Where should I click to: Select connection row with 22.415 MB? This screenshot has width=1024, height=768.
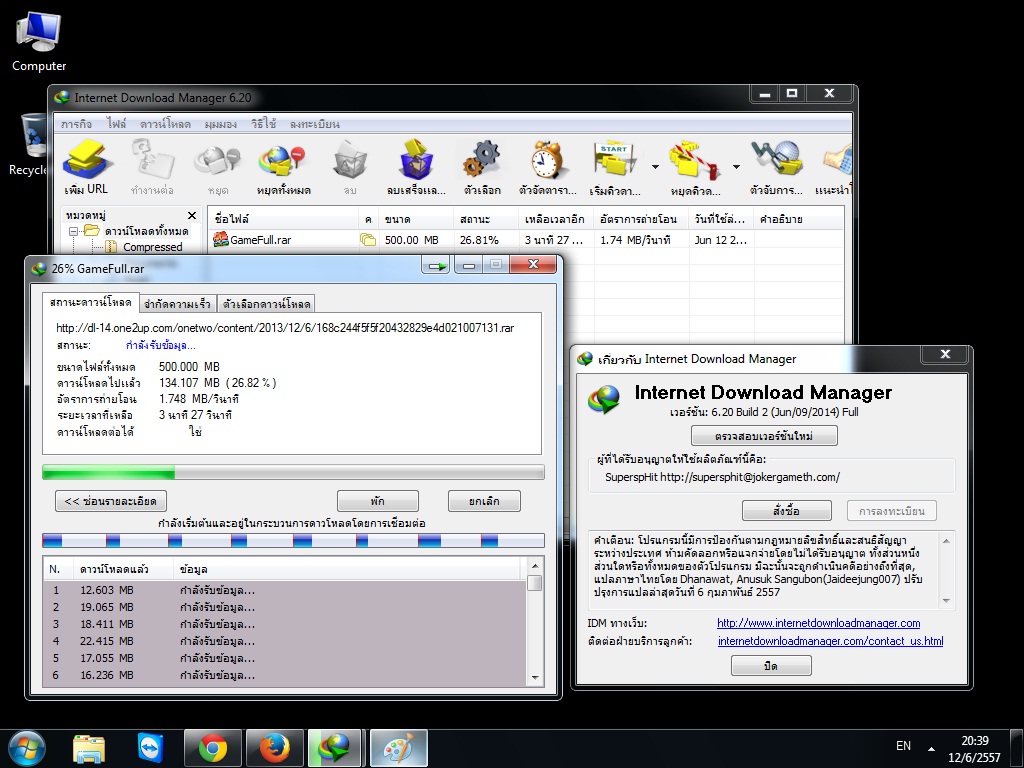point(284,641)
